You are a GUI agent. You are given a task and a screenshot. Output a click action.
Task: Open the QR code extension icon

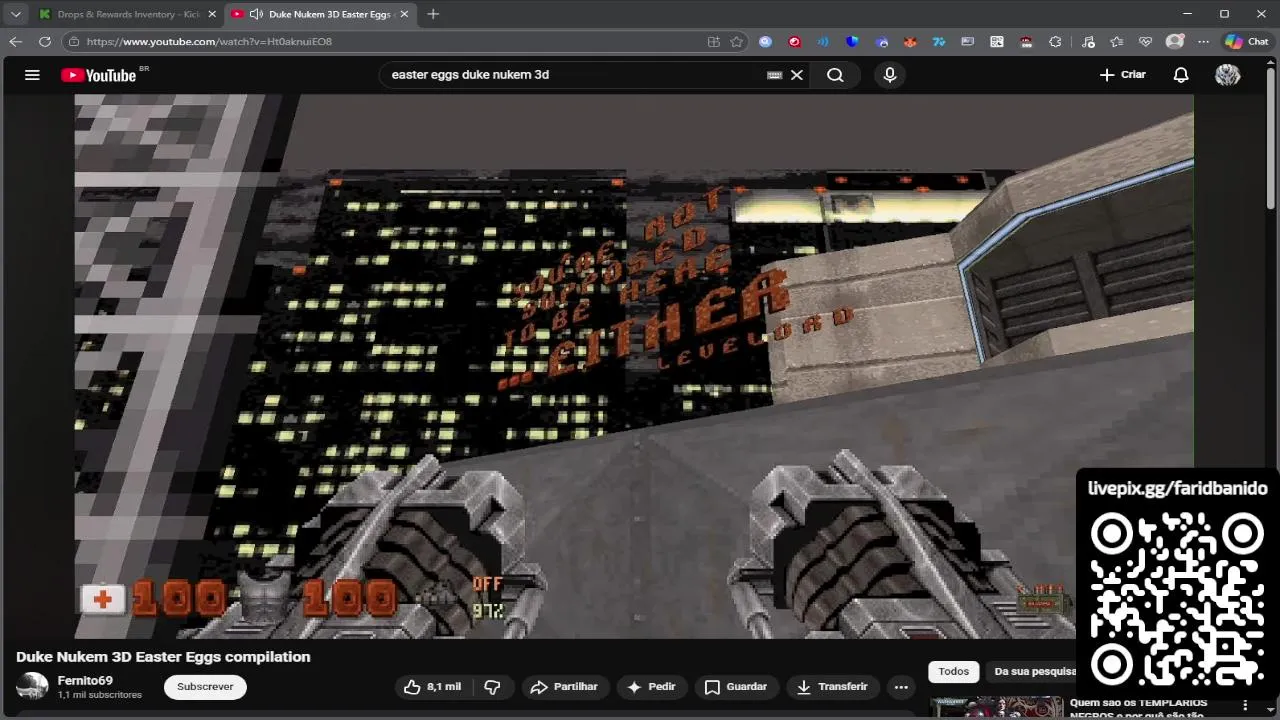click(997, 42)
